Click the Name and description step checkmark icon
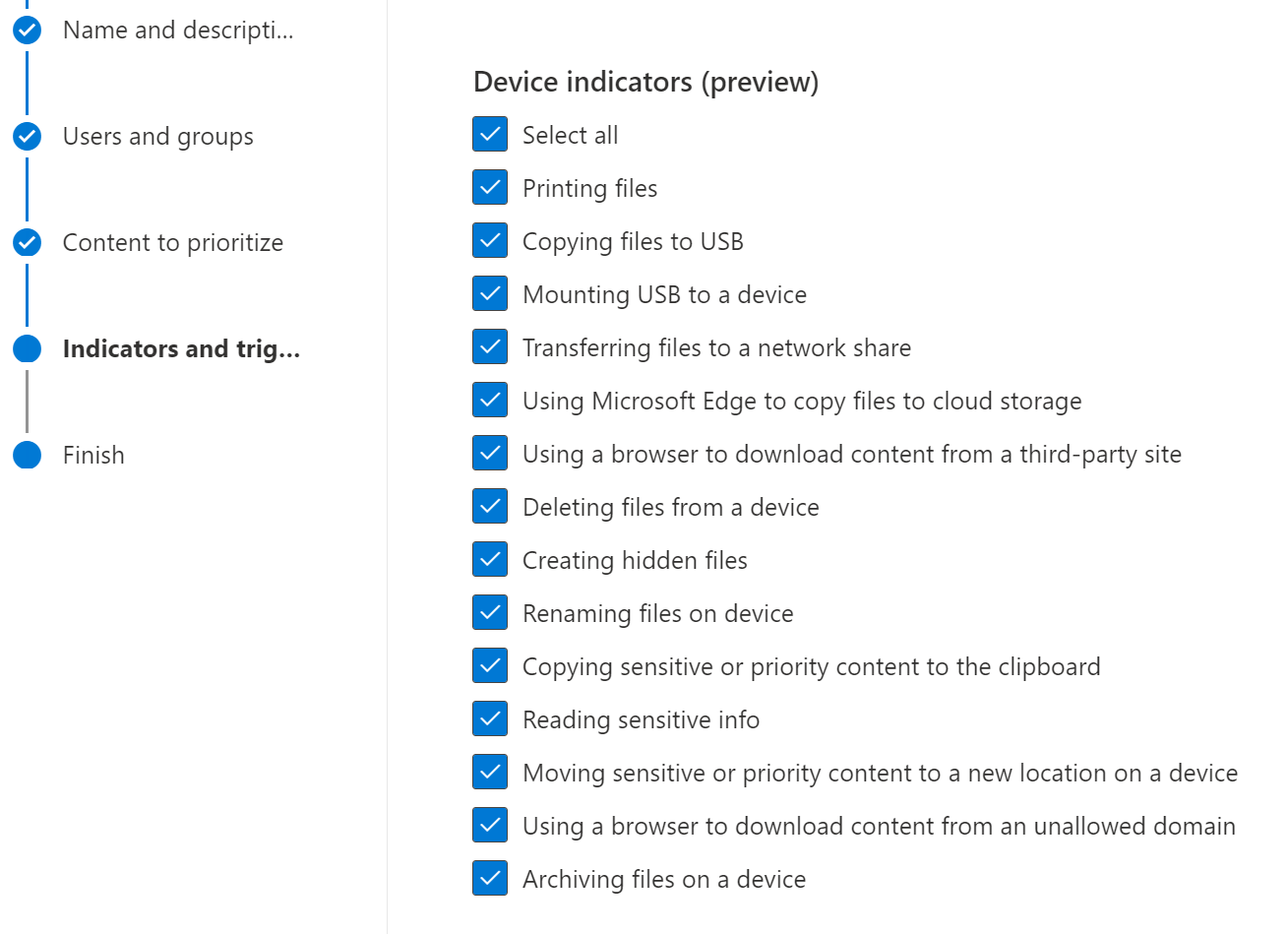This screenshot has width=1288, height=934. [x=28, y=31]
